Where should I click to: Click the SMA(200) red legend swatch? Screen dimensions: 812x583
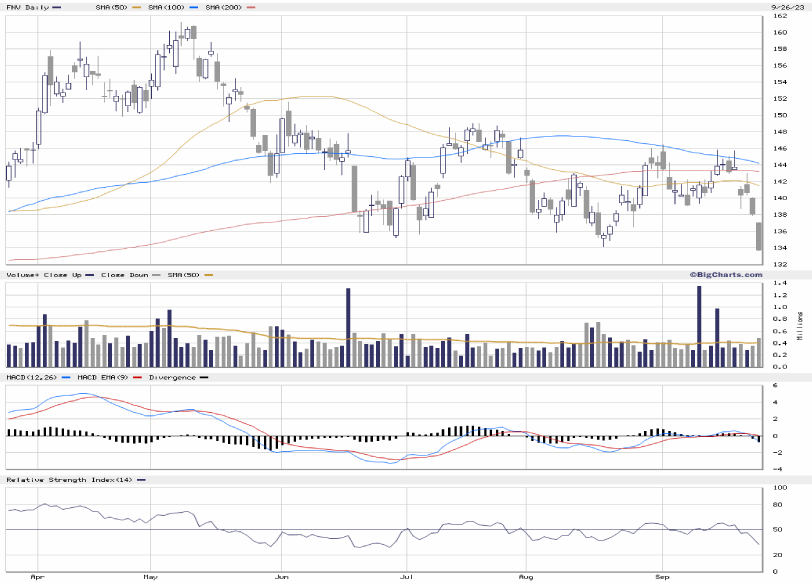[x=251, y=7]
